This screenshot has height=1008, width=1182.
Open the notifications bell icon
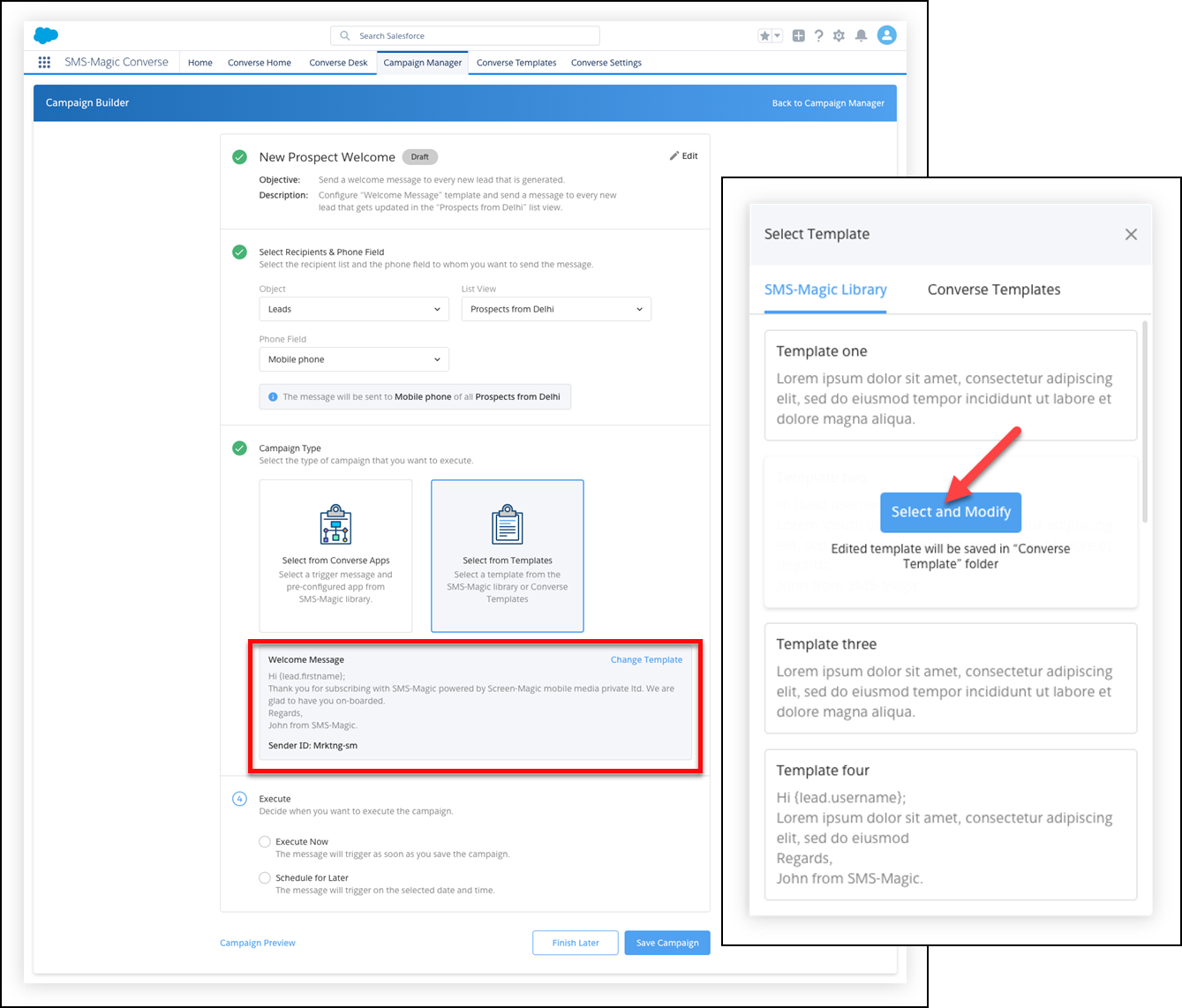point(861,36)
